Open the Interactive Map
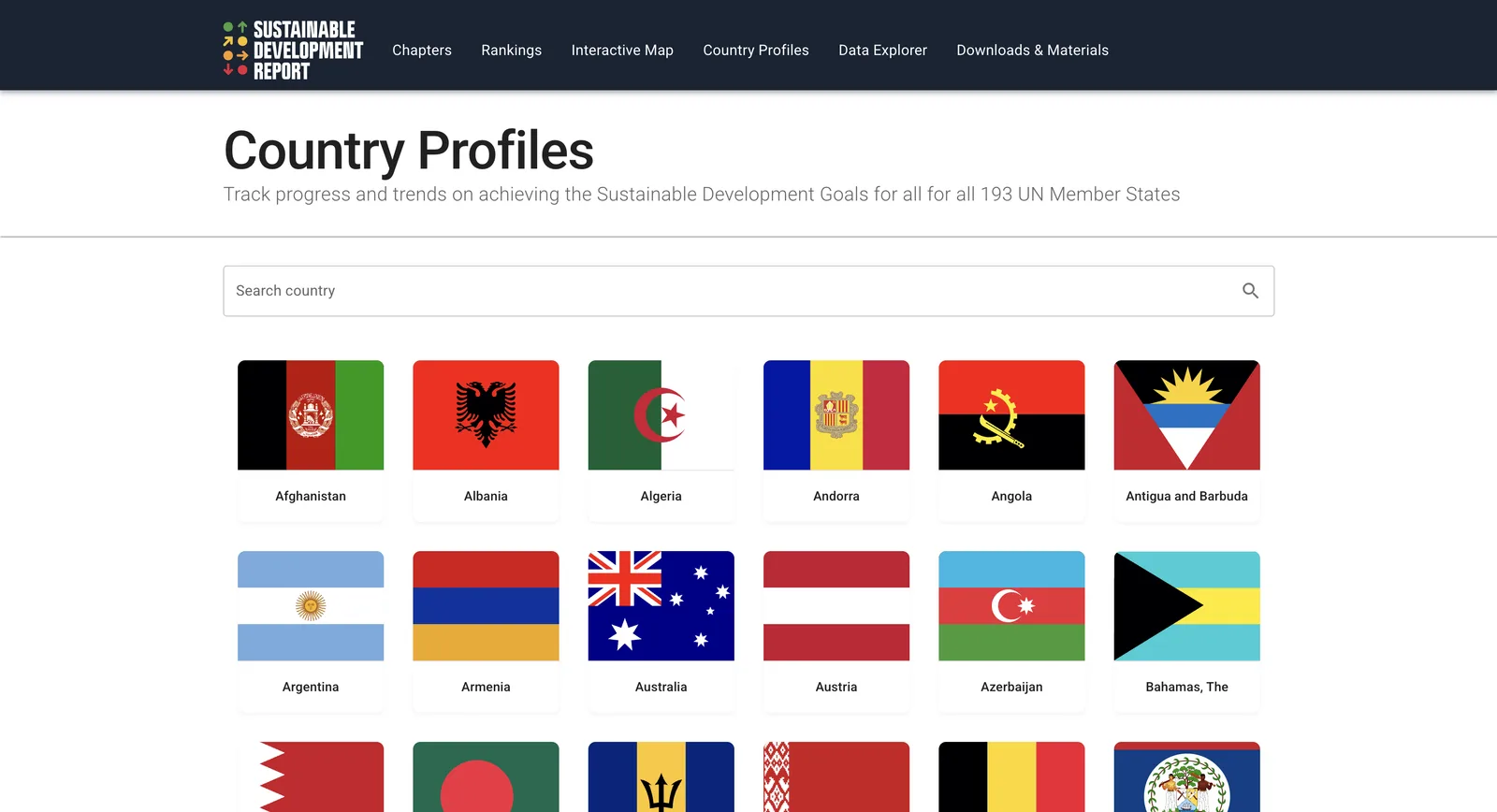Image resolution: width=1497 pixels, height=812 pixels. (622, 51)
